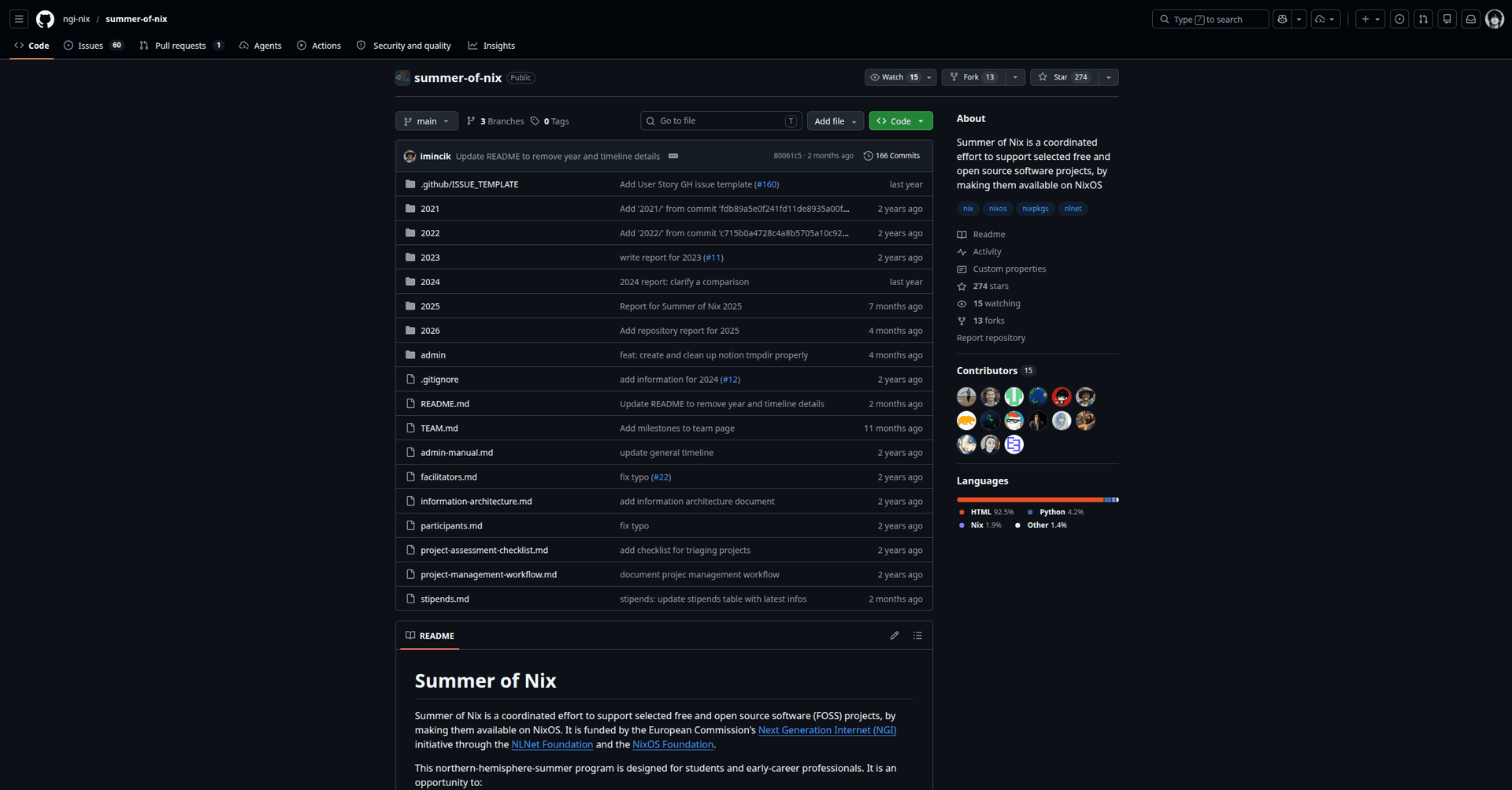The width and height of the screenshot is (1512, 790).
Task: Focus the 'Type / to search' box
Action: [x=1210, y=19]
